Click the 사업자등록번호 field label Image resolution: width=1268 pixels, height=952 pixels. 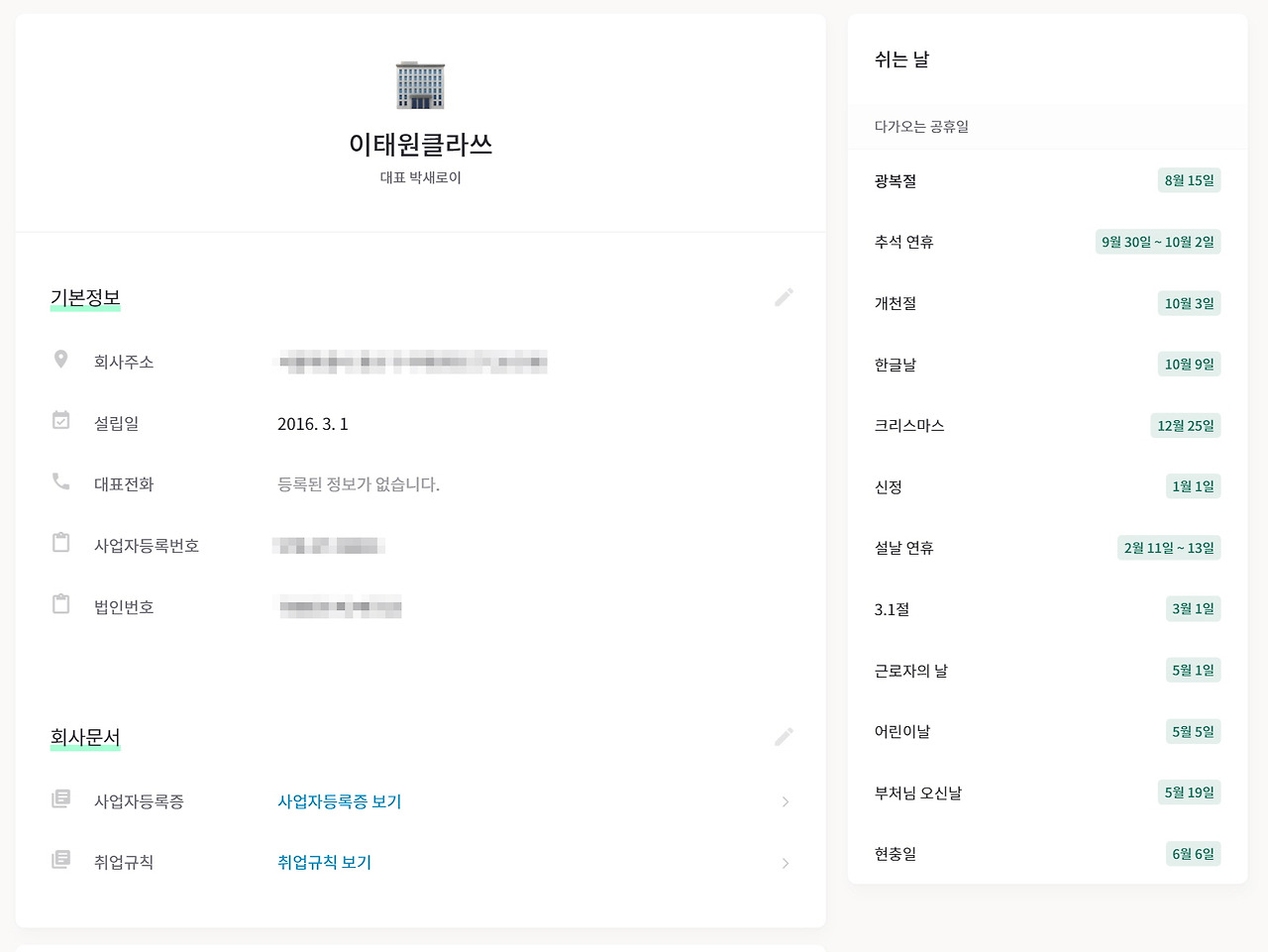tap(147, 546)
